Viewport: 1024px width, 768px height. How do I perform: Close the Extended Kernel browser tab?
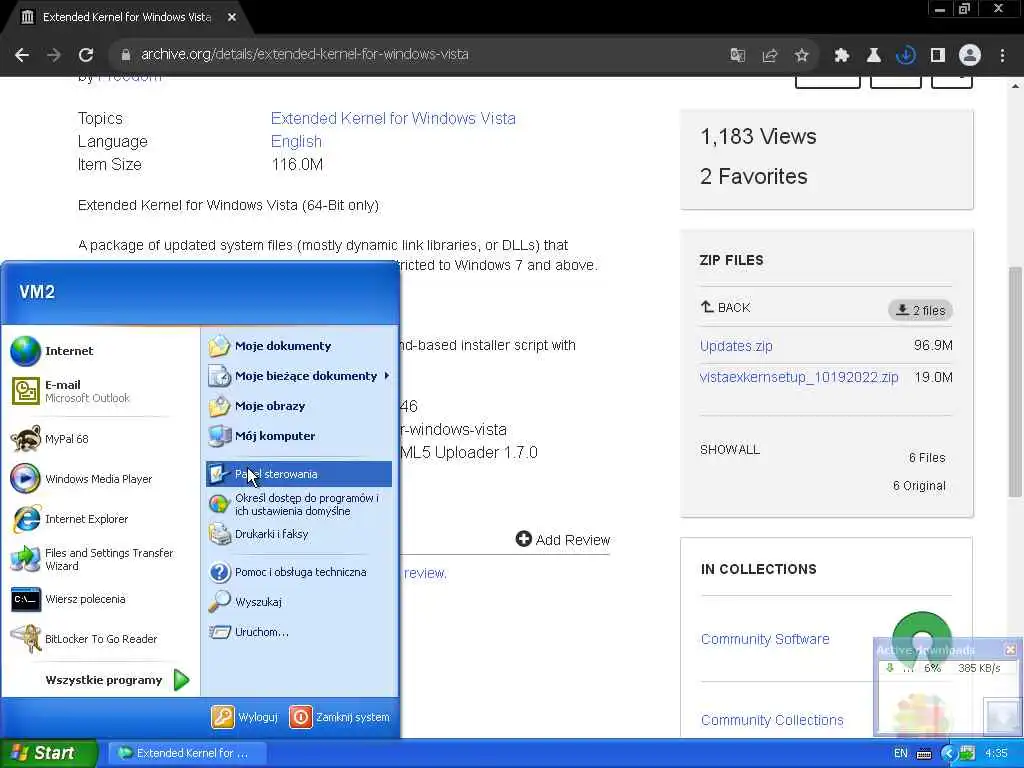point(232,17)
